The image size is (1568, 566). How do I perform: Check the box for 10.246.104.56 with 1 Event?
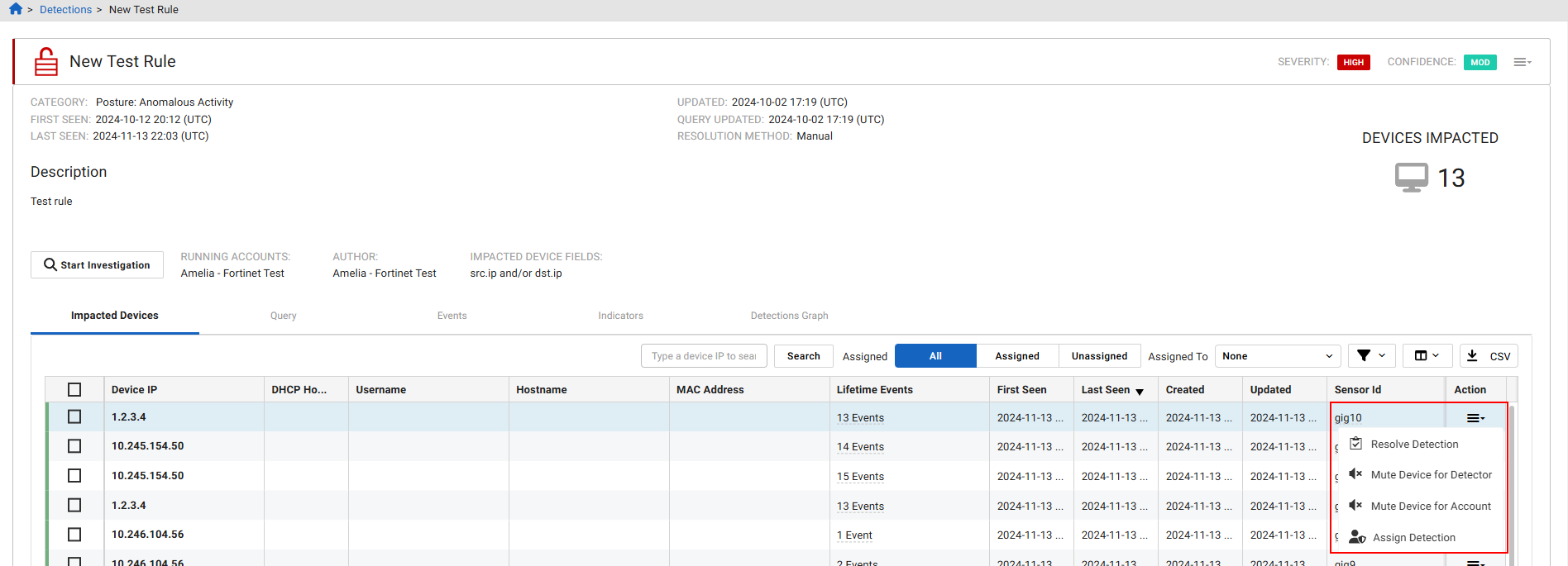74,535
